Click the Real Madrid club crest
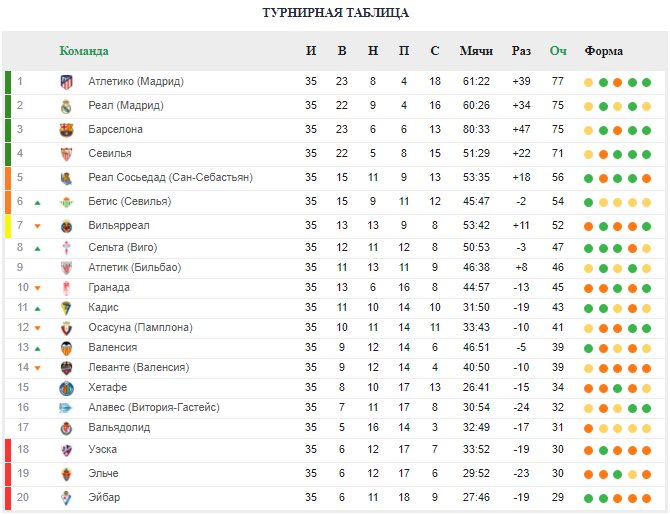The width and height of the screenshot is (670, 514). 66,106
